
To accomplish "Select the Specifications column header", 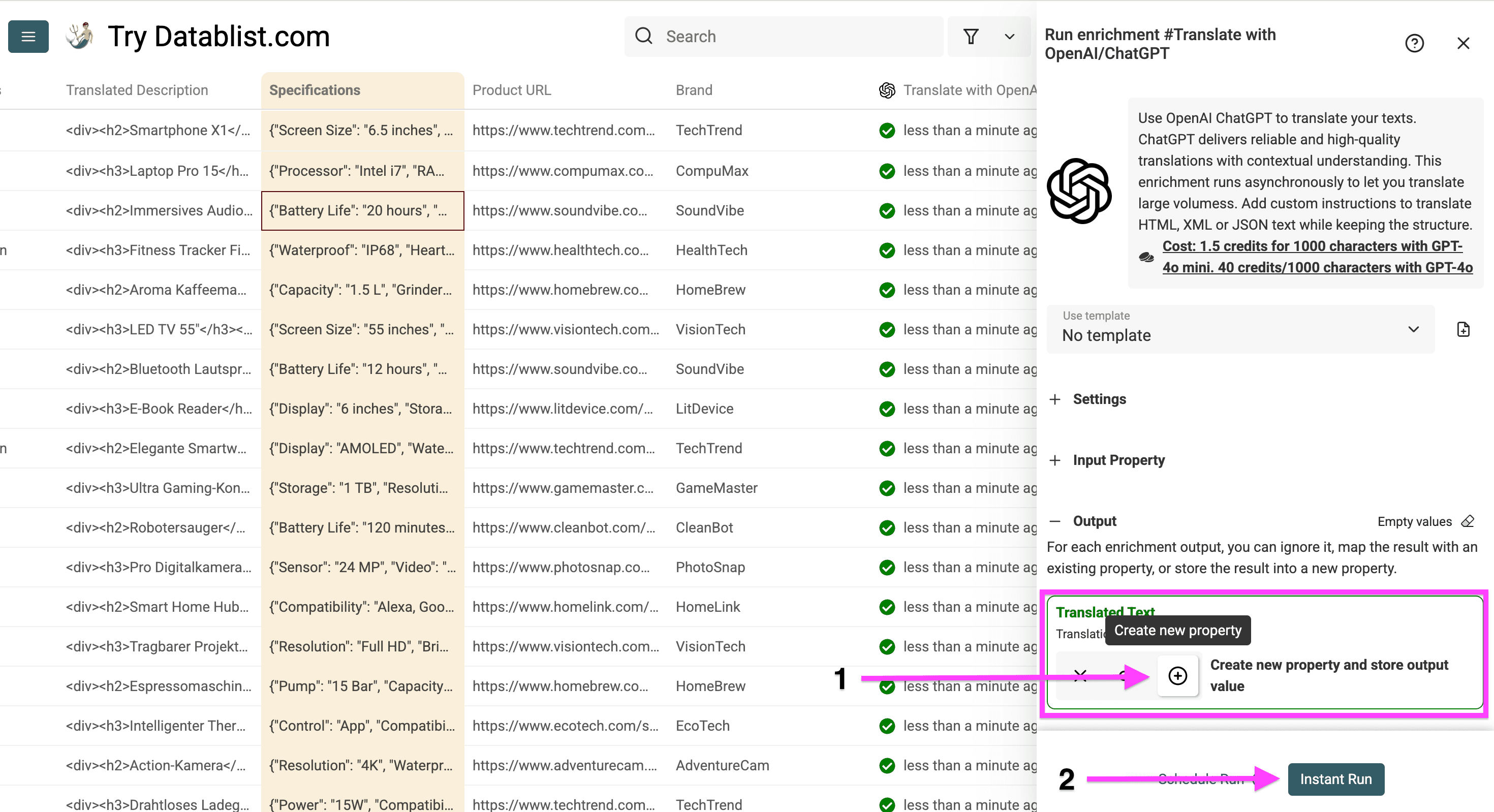I will point(315,90).
